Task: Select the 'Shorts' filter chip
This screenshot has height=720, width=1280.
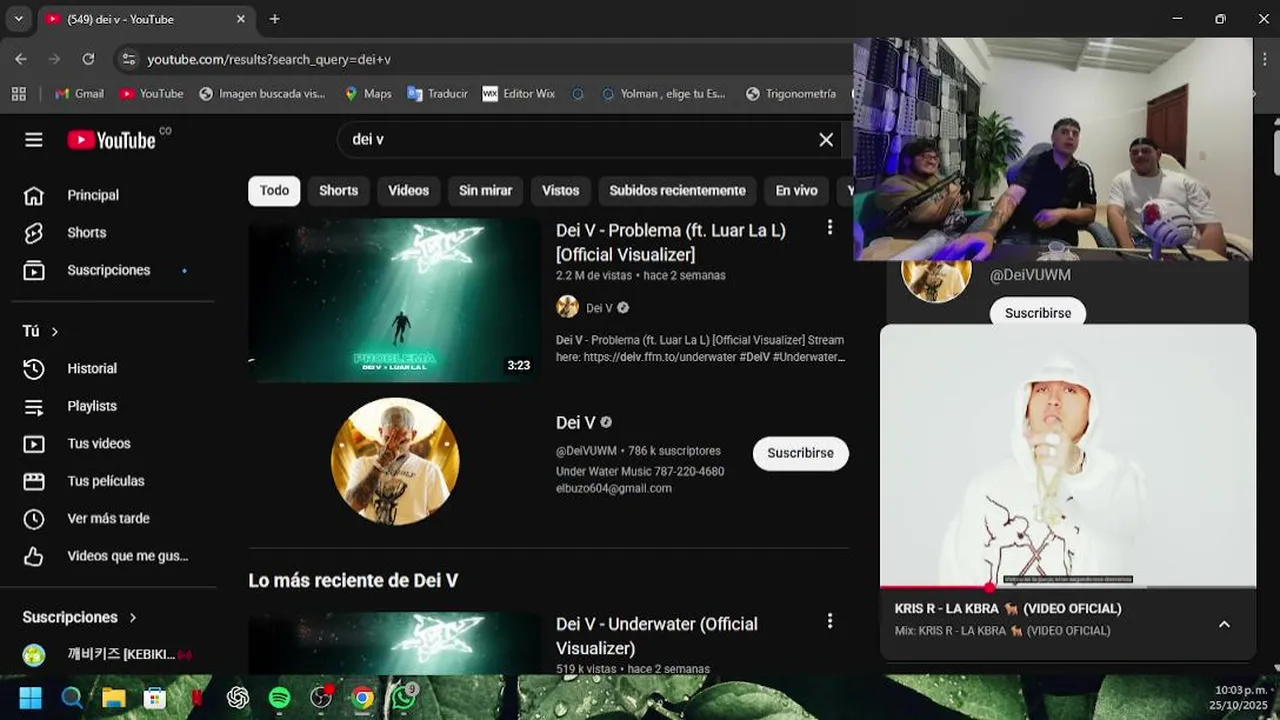Action: [338, 190]
